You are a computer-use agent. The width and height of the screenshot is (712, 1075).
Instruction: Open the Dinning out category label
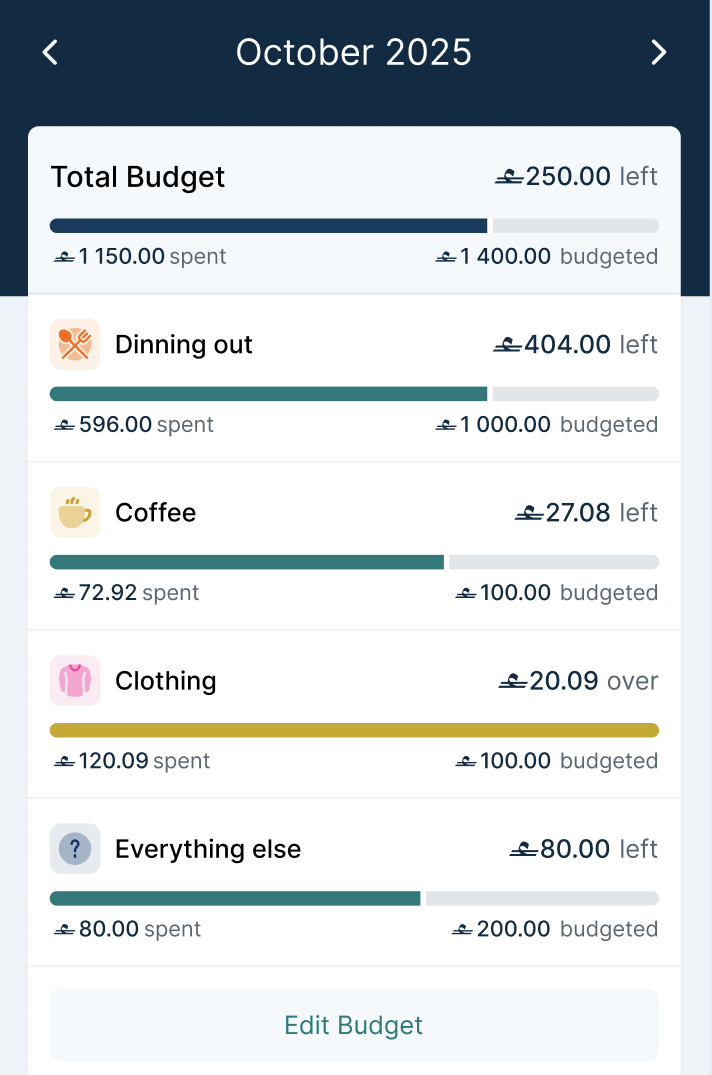[x=184, y=345]
